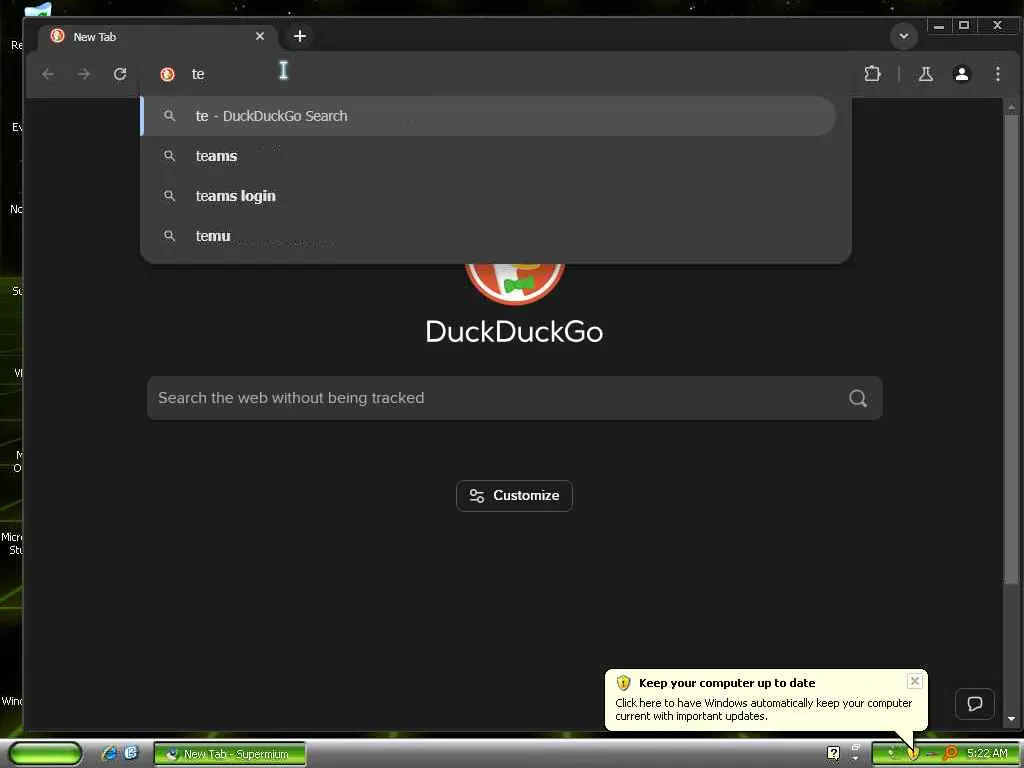Choose the 'temu' suggestion
1024x768 pixels.
click(488, 236)
